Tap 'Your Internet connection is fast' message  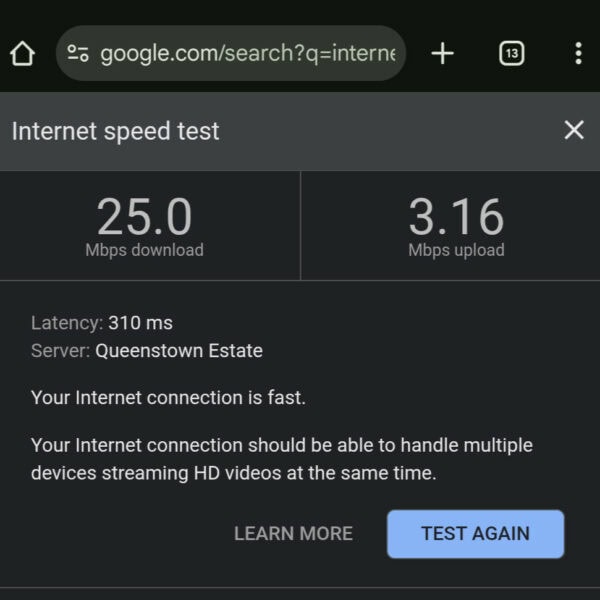point(168,398)
